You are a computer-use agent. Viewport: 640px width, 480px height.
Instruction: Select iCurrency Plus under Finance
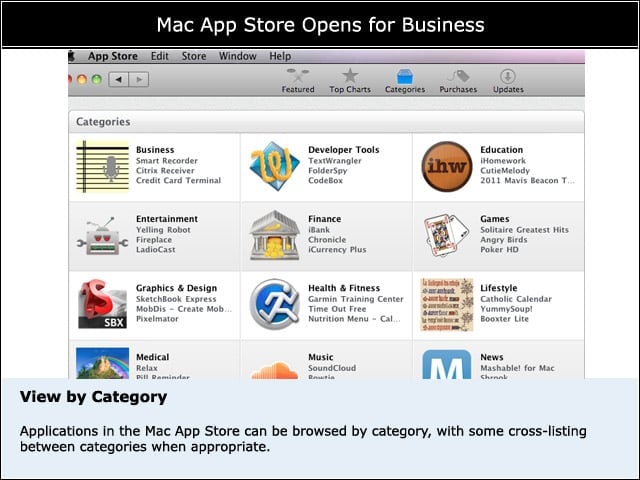[x=337, y=249]
